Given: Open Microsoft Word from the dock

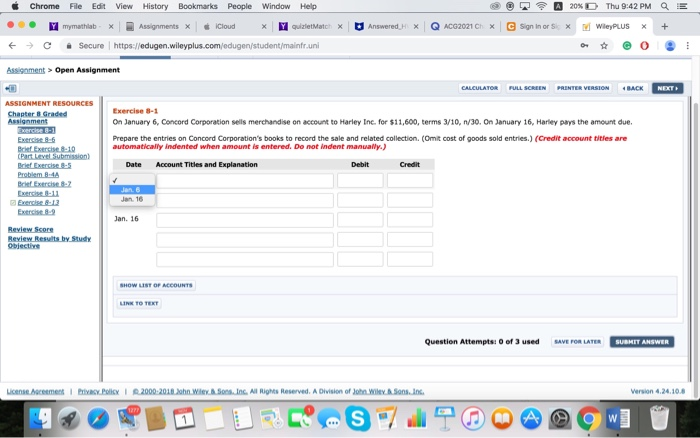Looking at the screenshot, I should pyautogui.click(x=618, y=419).
